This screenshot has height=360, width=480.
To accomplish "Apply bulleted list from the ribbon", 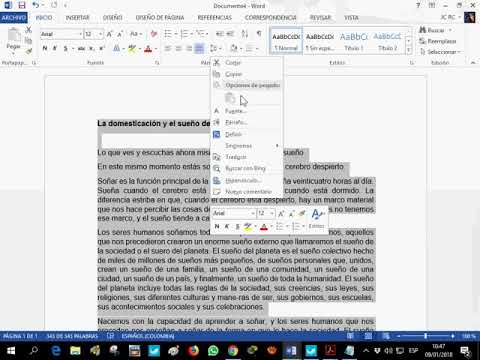I will (168, 34).
